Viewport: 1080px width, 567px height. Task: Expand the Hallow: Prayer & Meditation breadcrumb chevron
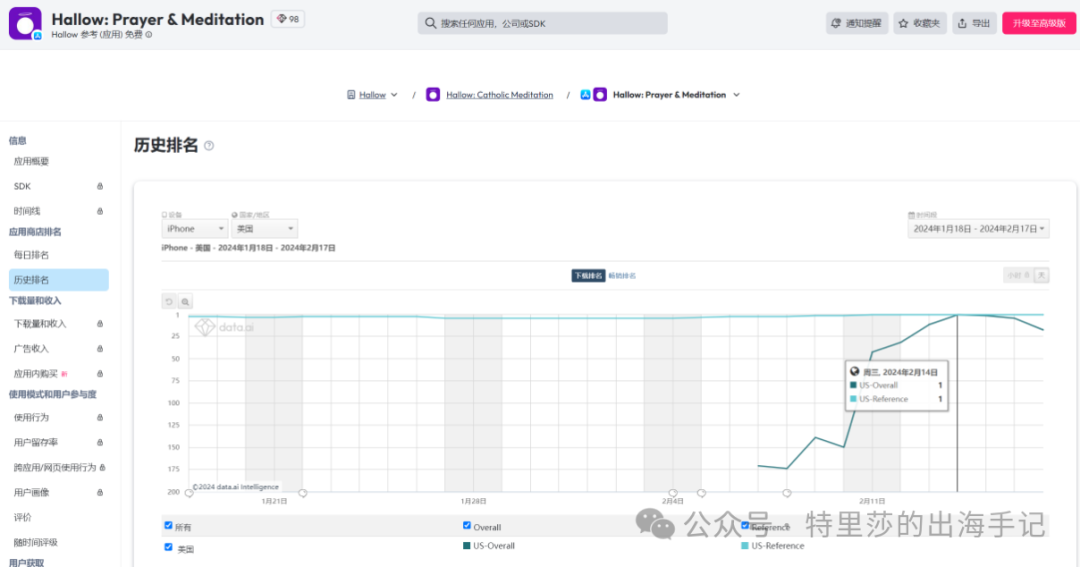(736, 95)
